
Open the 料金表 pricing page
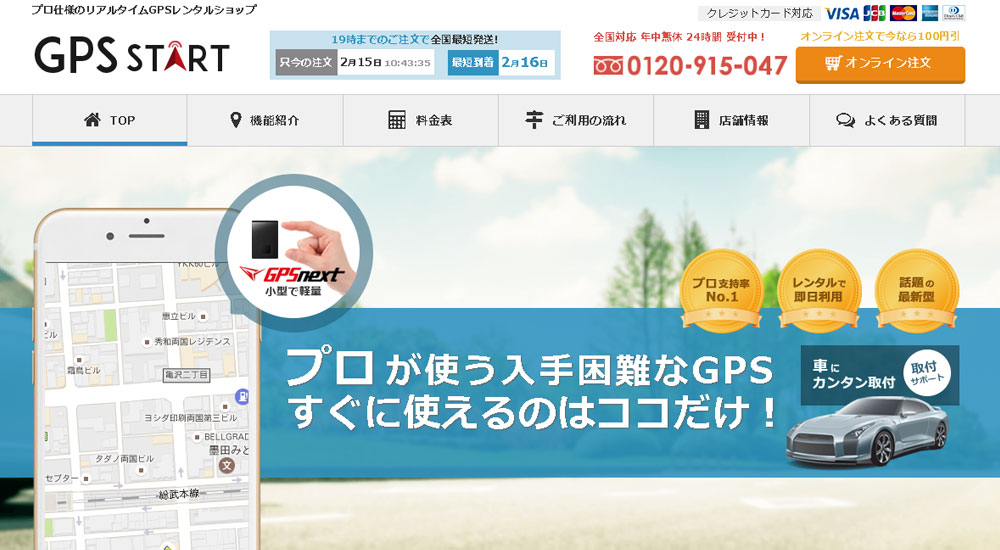[420, 120]
